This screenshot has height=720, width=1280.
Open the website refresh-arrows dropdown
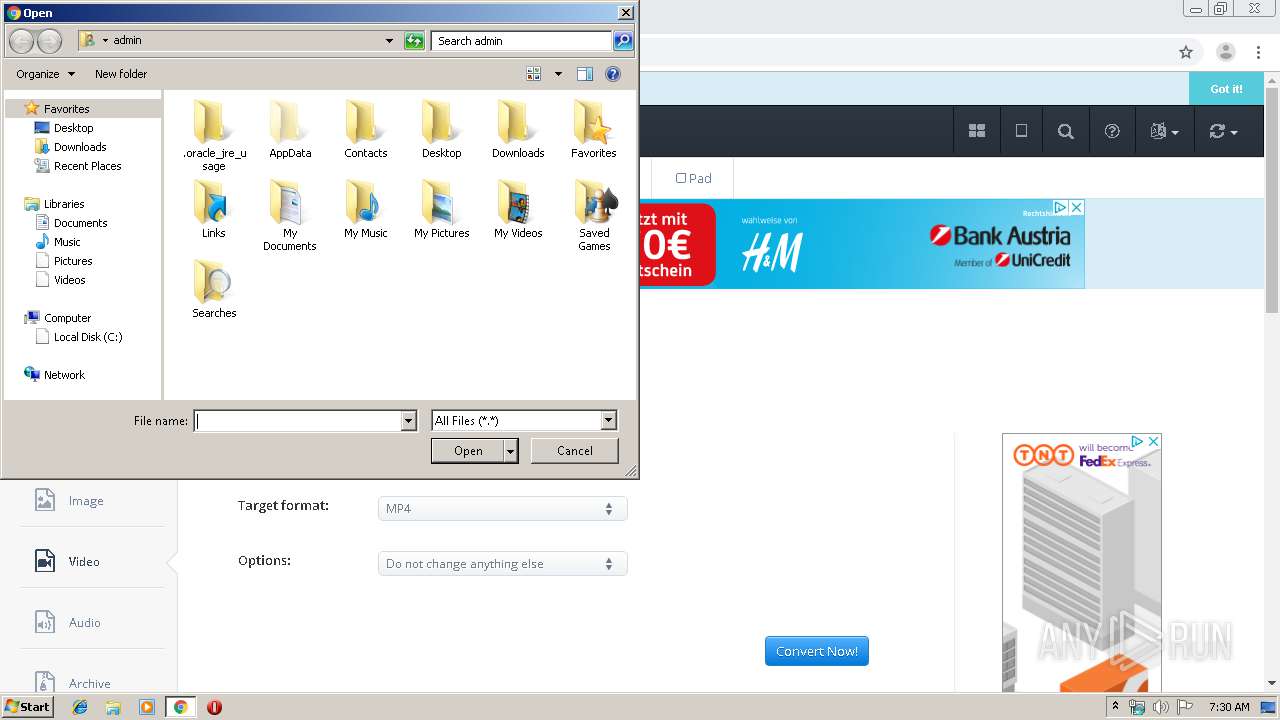pos(1223,131)
